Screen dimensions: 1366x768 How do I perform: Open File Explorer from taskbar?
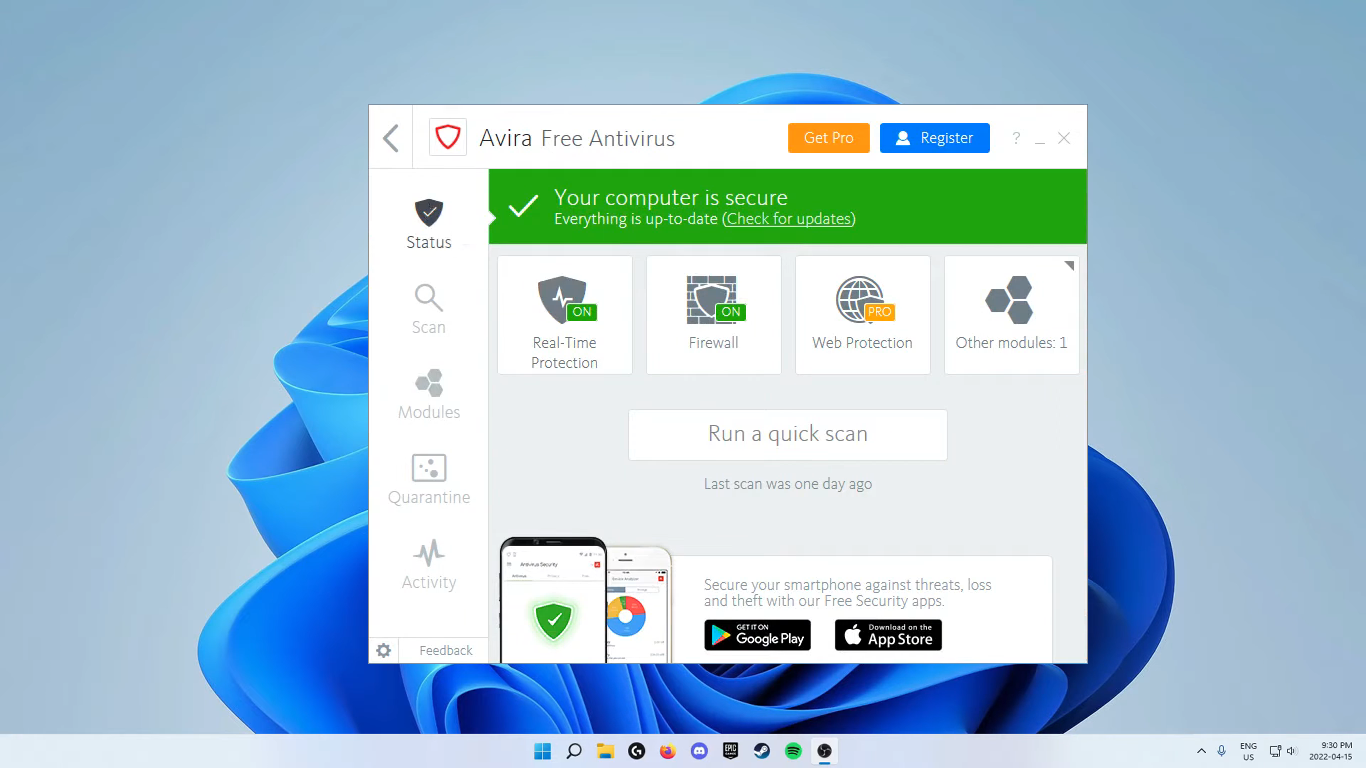605,751
